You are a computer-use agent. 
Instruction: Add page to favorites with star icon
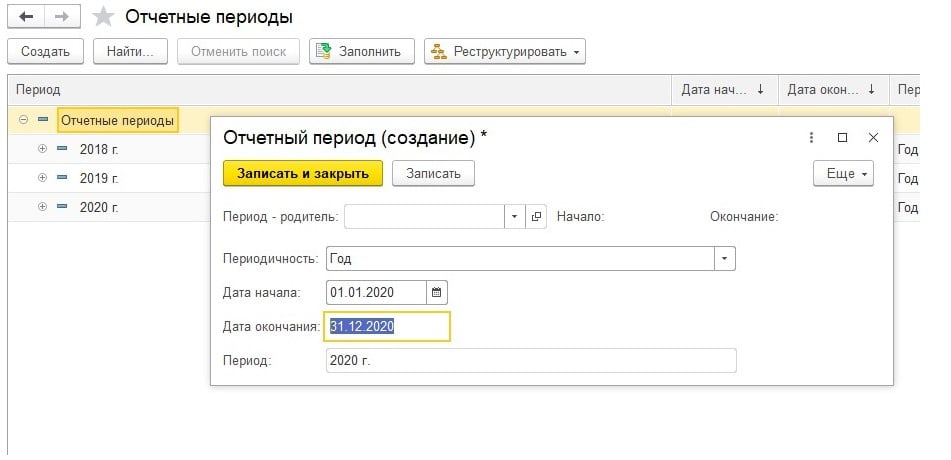click(102, 17)
